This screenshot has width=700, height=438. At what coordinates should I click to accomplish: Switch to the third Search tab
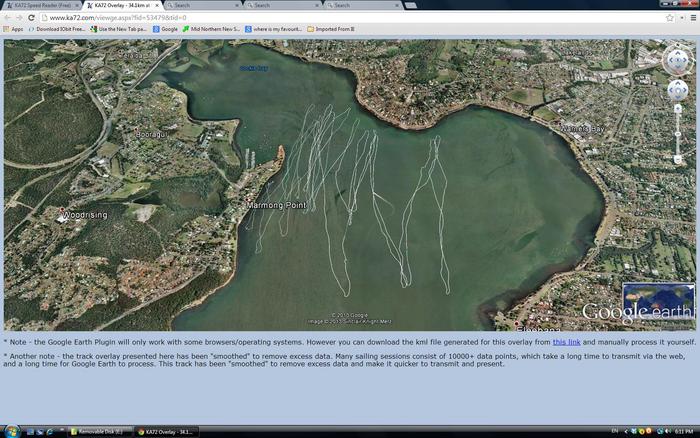tap(362, 5)
